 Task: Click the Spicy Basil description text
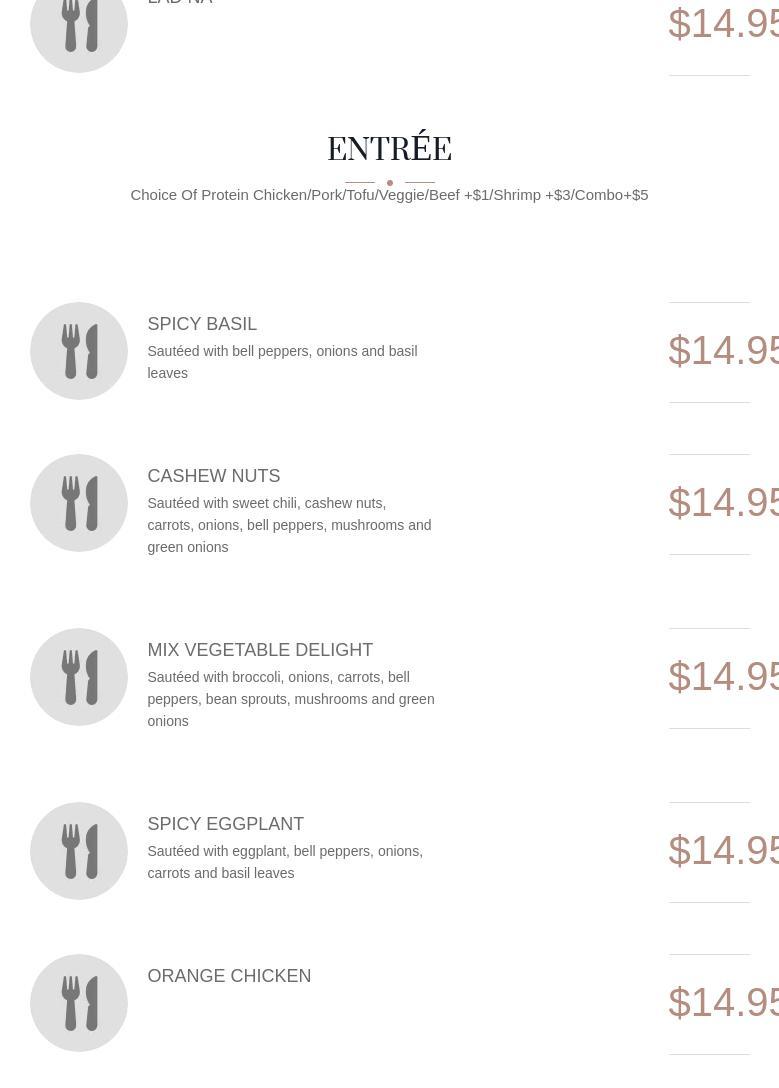click(x=282, y=362)
